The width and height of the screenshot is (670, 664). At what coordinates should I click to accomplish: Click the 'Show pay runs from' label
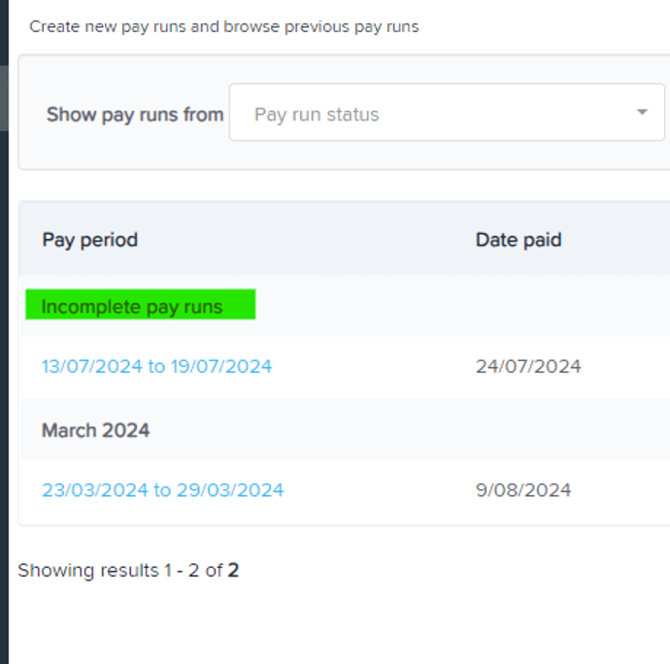(x=135, y=114)
